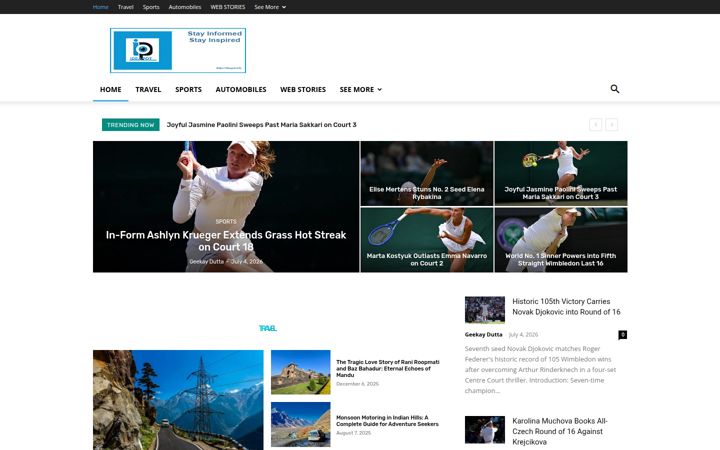720x450 pixels.
Task: Click the Trending Now label
Action: tap(130, 125)
